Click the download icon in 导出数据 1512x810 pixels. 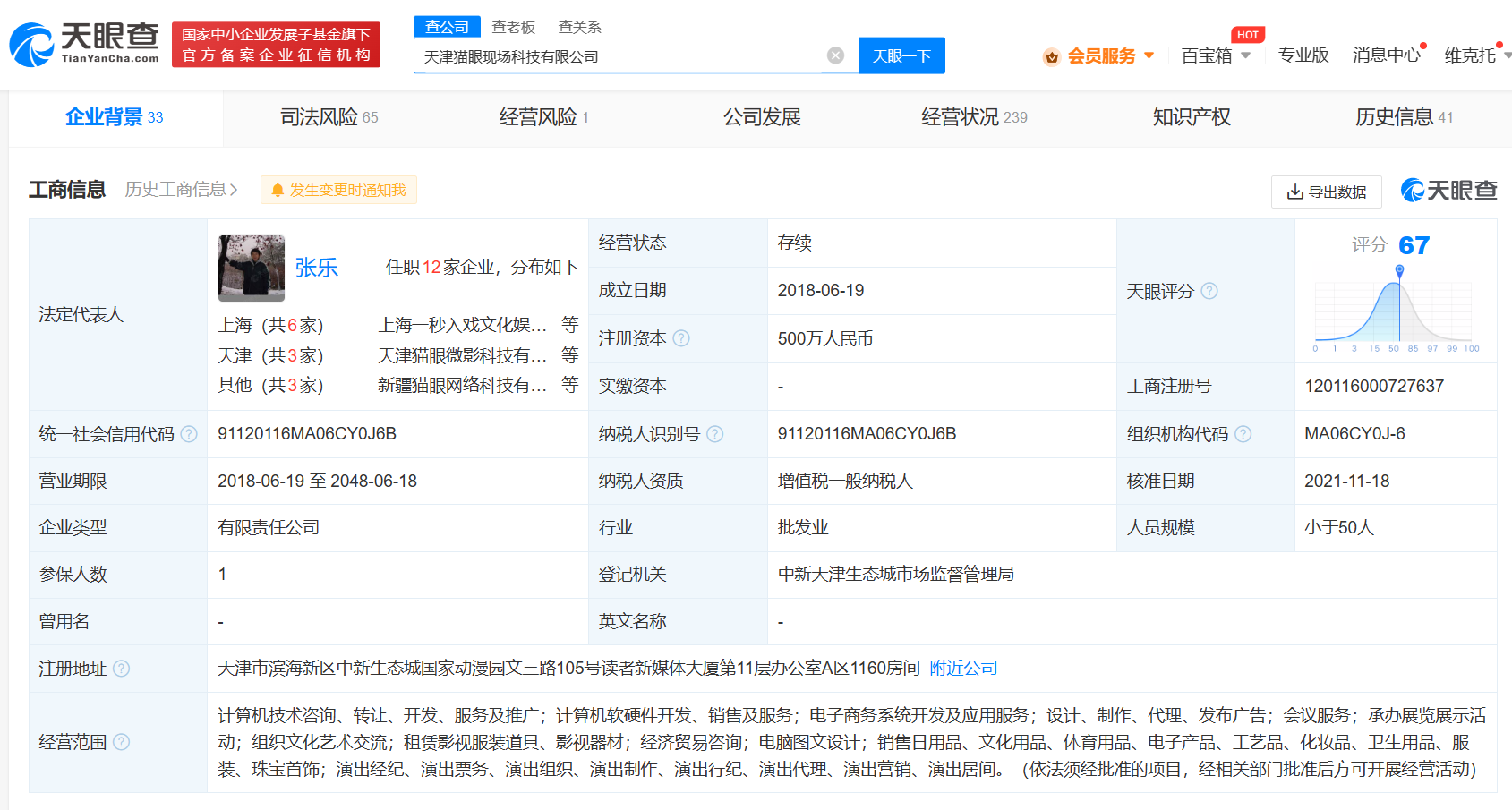pyautogui.click(x=1294, y=192)
